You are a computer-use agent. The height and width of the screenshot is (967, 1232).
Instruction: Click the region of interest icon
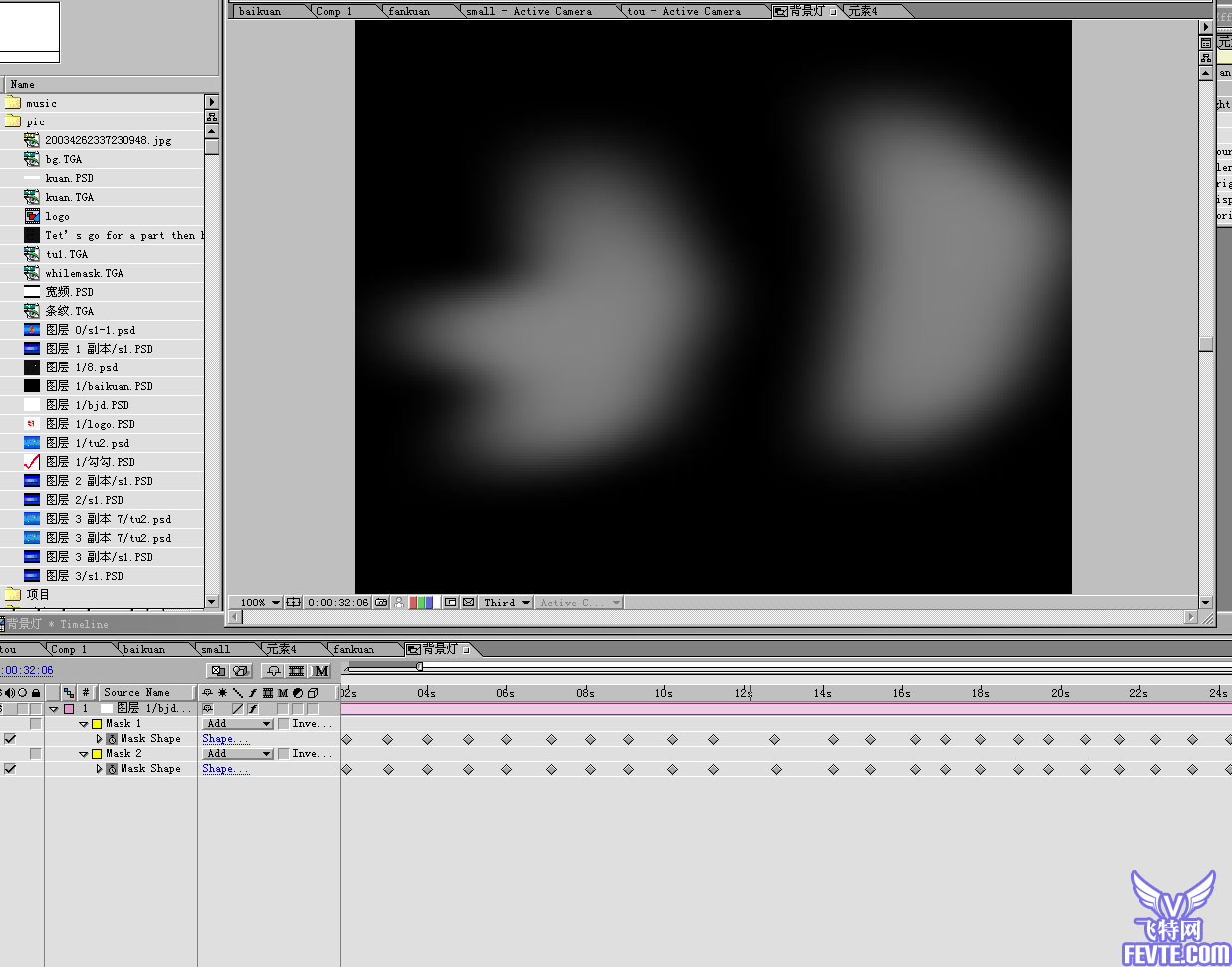point(451,603)
